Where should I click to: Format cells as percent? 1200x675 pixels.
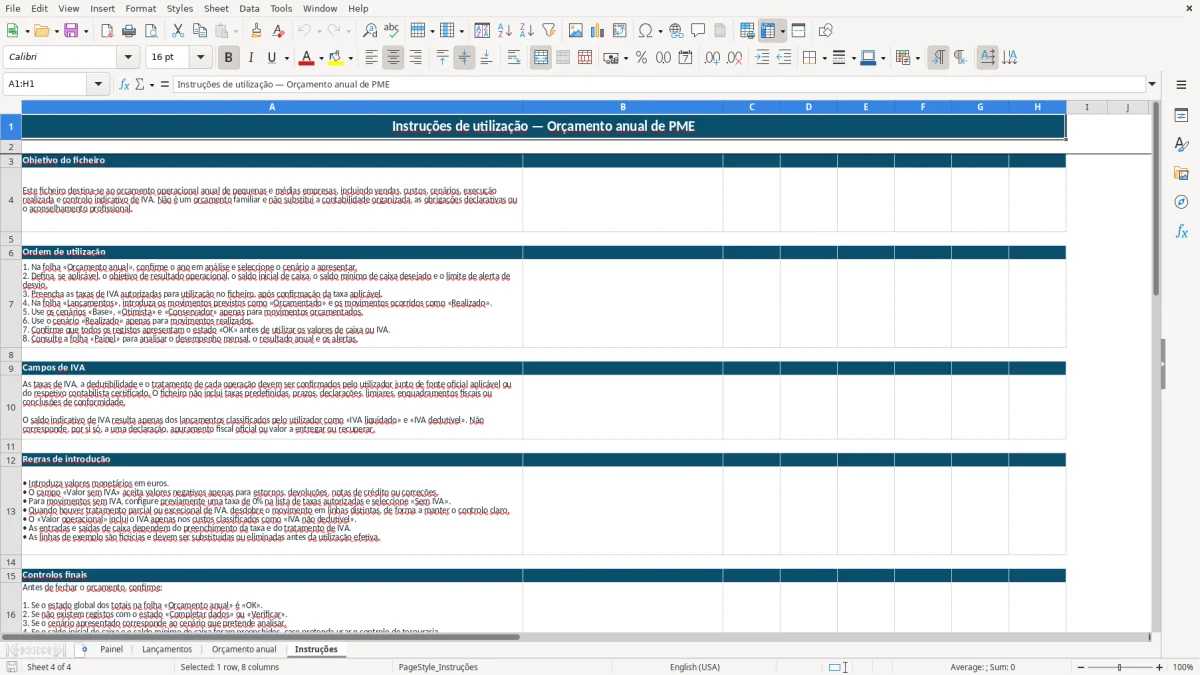click(x=641, y=58)
